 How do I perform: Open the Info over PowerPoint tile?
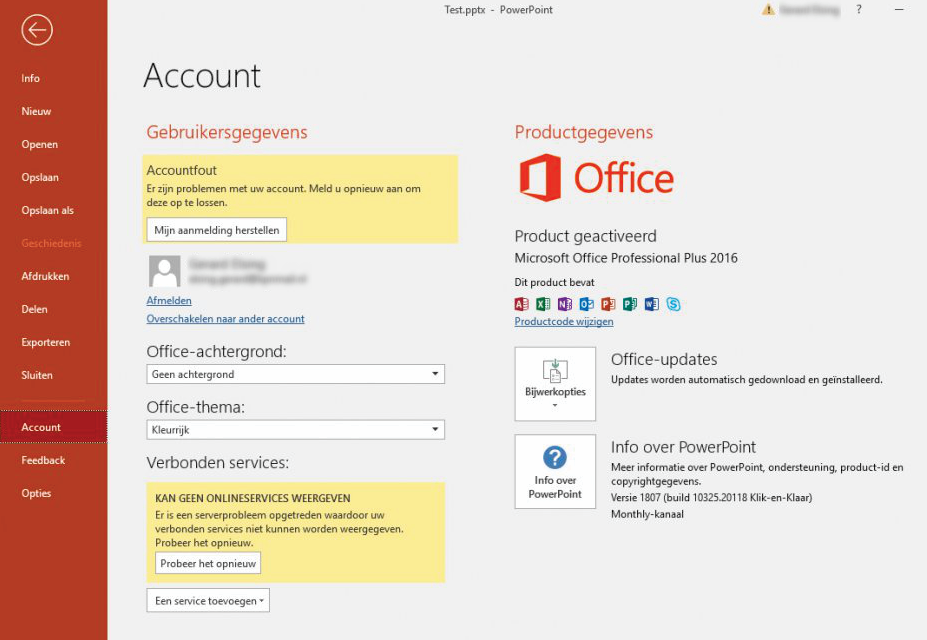555,471
